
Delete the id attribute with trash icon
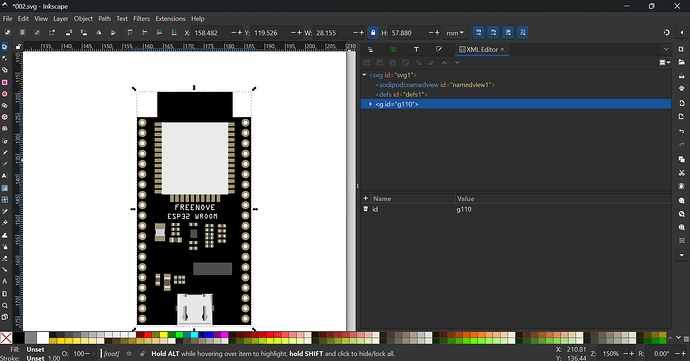pos(365,209)
